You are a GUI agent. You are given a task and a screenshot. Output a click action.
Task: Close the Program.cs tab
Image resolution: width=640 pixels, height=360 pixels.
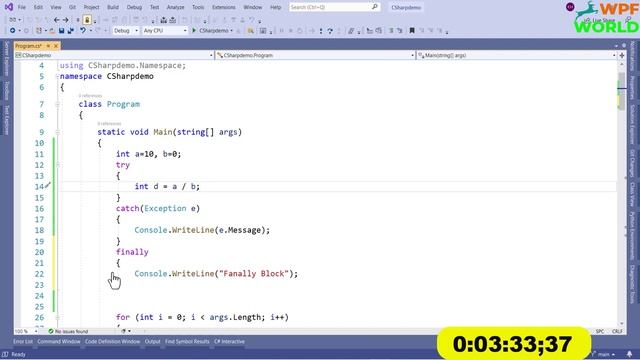click(x=56, y=46)
